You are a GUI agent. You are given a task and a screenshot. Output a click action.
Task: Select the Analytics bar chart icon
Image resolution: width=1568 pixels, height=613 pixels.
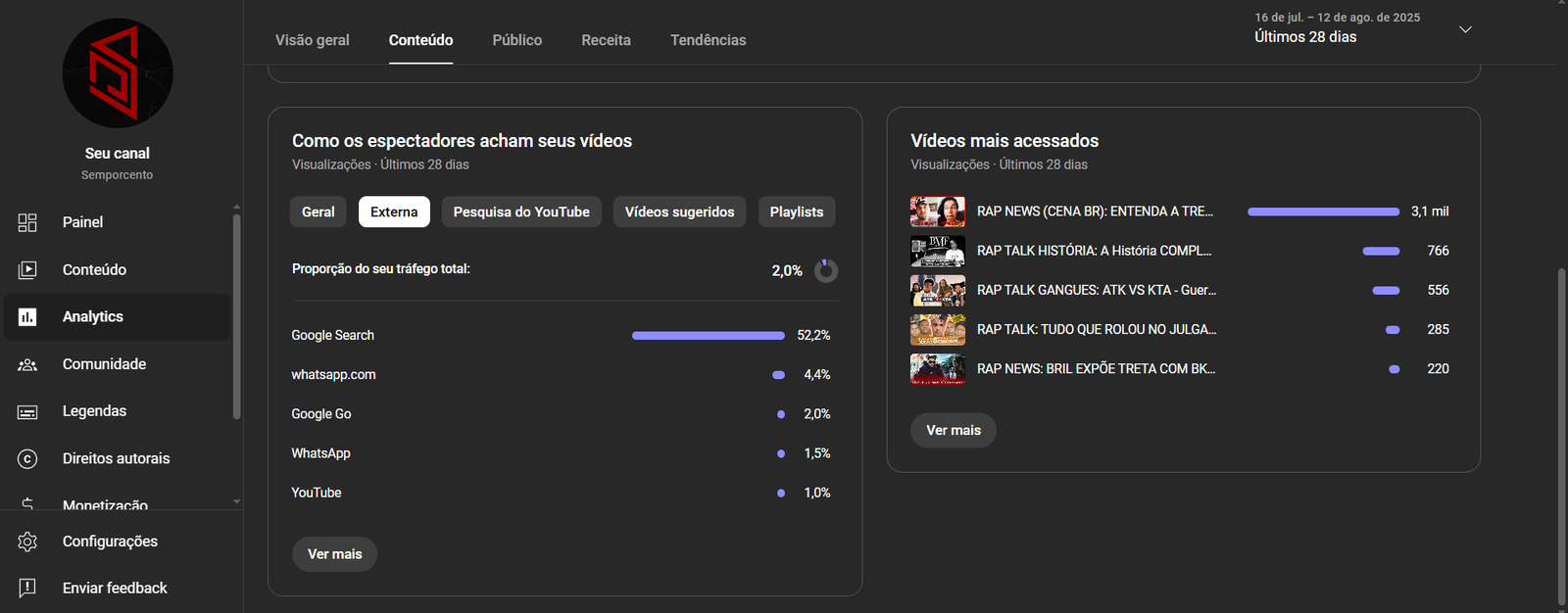click(27, 316)
